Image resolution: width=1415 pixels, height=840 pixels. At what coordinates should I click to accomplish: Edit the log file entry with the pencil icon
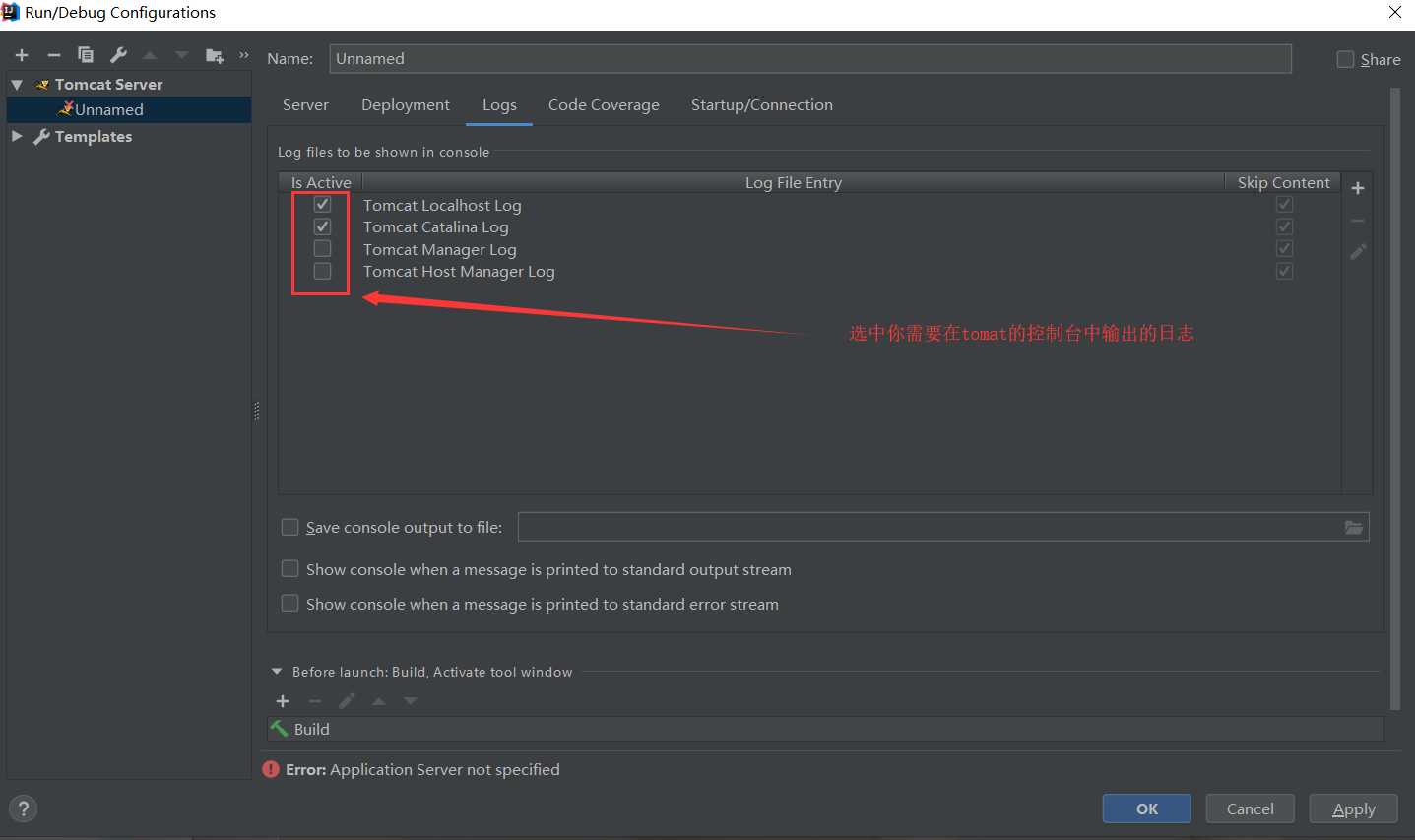(x=1358, y=252)
